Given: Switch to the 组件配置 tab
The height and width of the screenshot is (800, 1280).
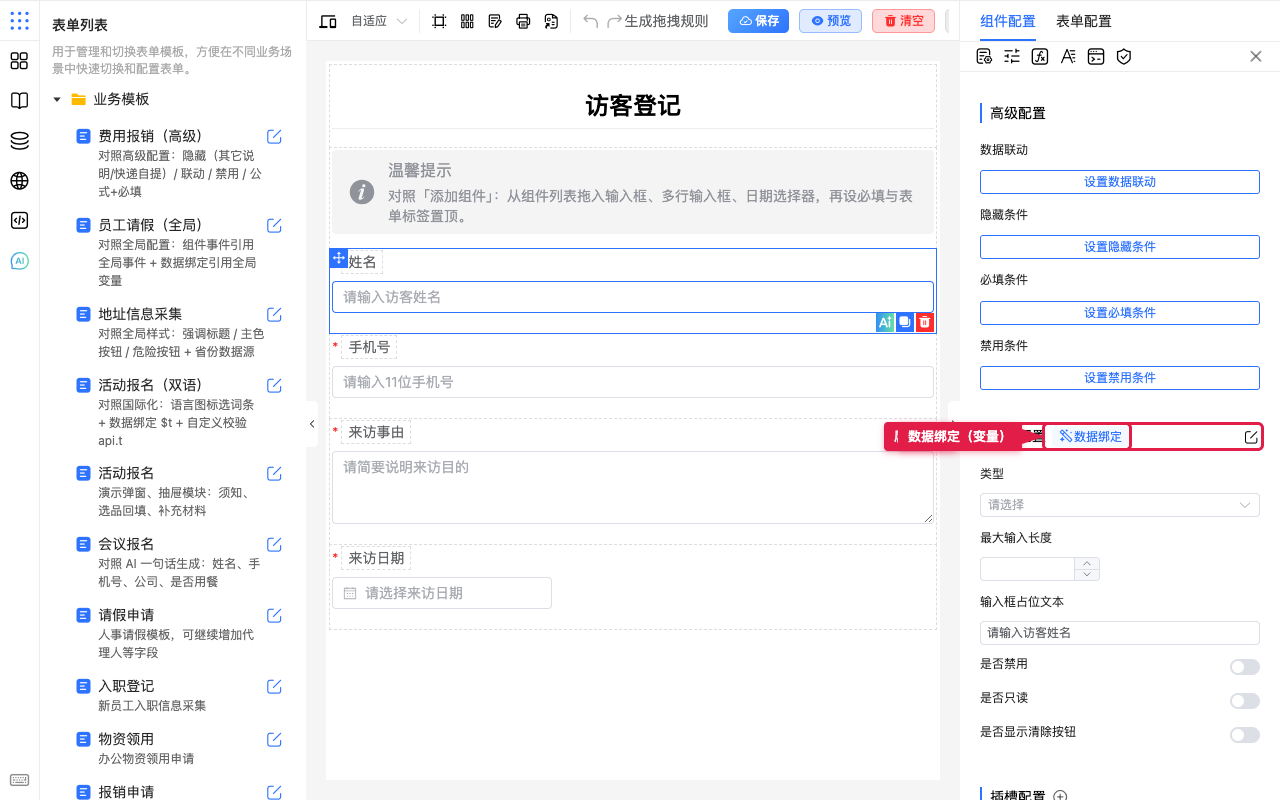Looking at the screenshot, I should click(x=1008, y=21).
